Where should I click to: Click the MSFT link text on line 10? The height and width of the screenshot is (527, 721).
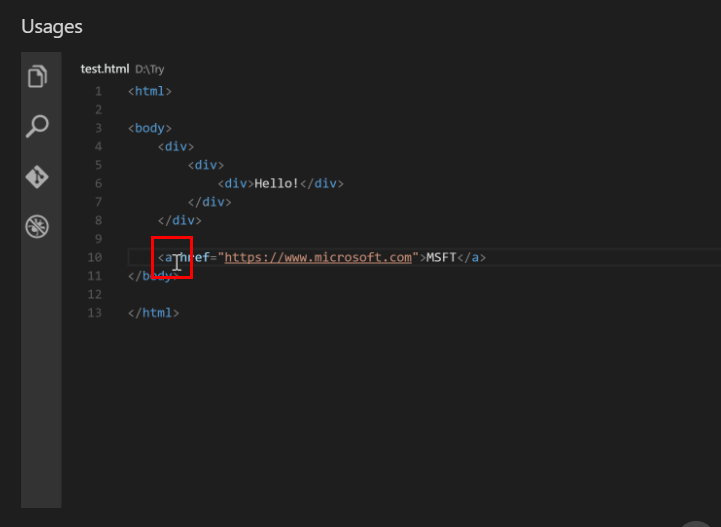coord(441,257)
